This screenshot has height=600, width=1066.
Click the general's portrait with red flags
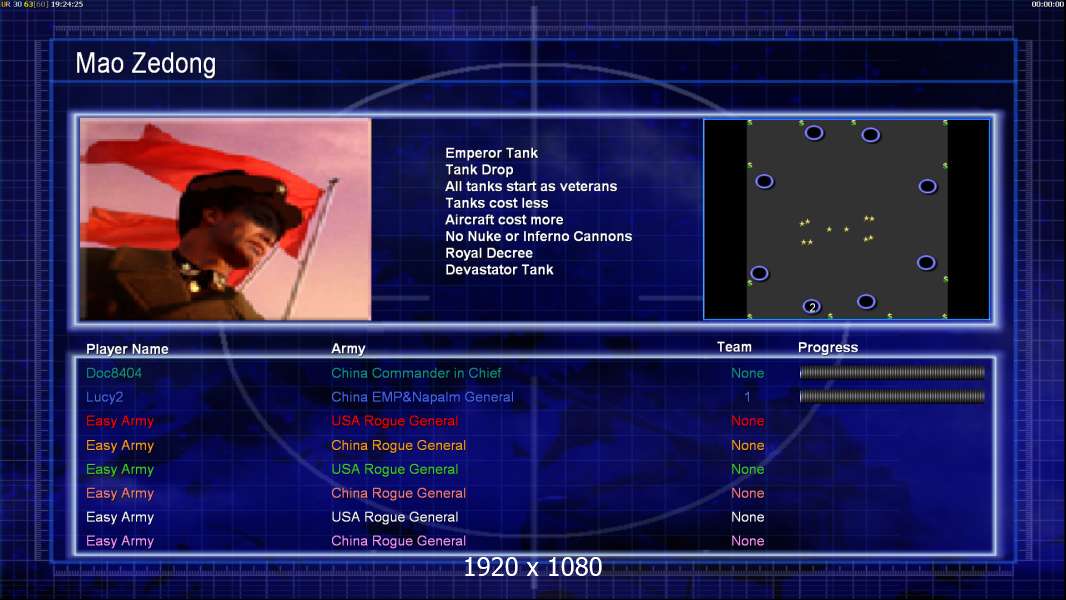[x=226, y=219]
